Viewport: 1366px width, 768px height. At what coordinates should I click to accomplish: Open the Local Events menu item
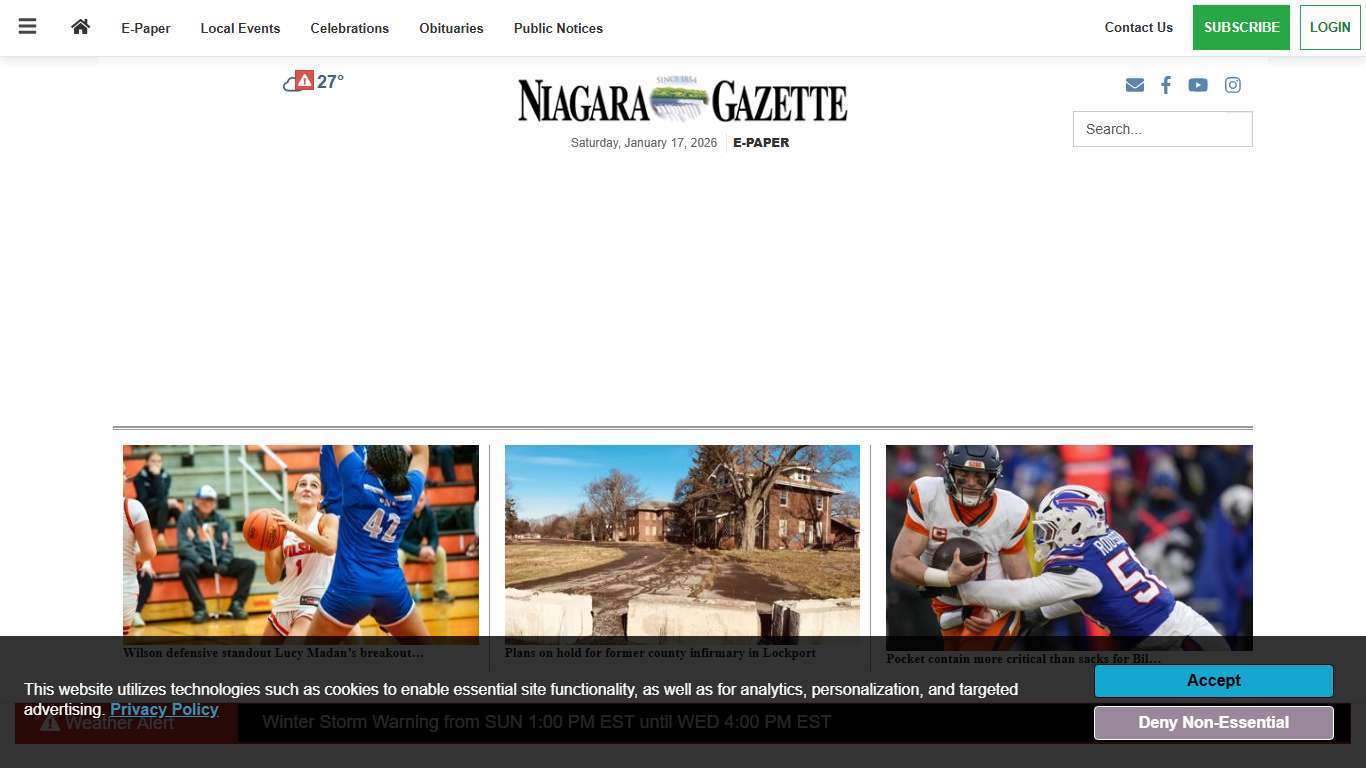[x=240, y=28]
